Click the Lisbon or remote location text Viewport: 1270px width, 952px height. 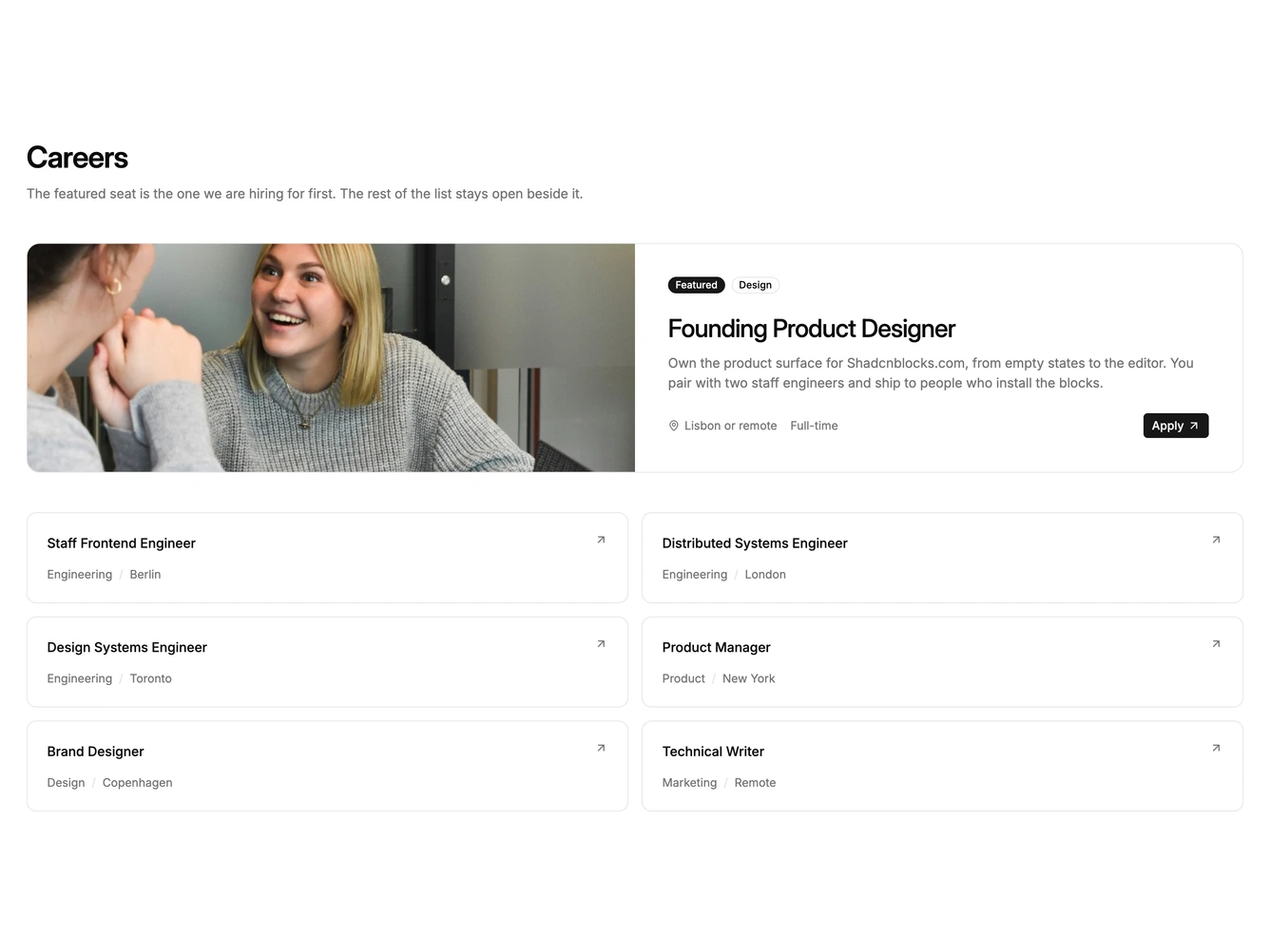(x=731, y=426)
